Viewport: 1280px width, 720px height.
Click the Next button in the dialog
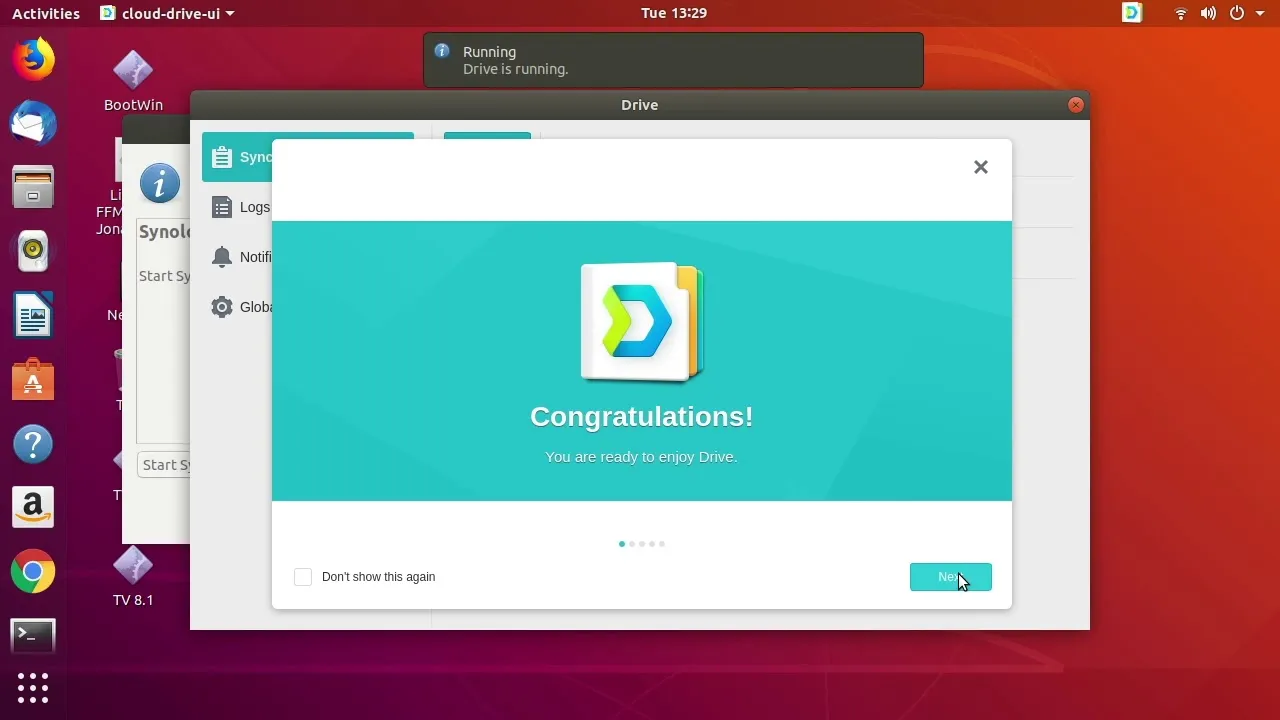950,577
